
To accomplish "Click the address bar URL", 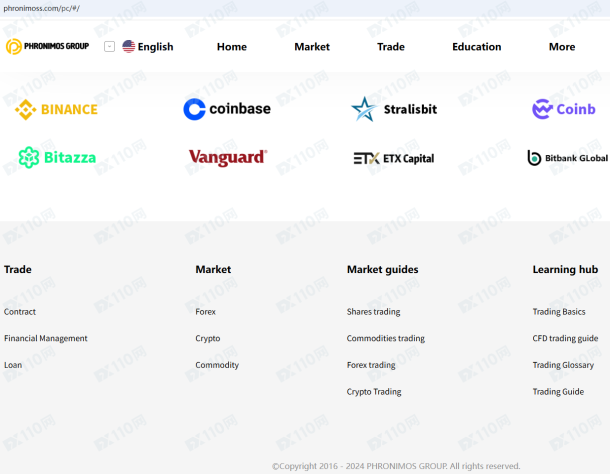I will click(42, 8).
